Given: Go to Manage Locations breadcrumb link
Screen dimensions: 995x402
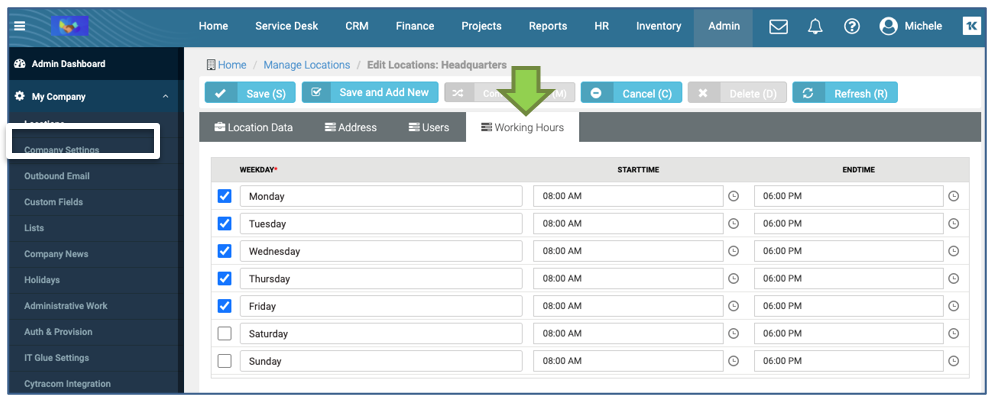Looking at the screenshot, I should [x=306, y=65].
